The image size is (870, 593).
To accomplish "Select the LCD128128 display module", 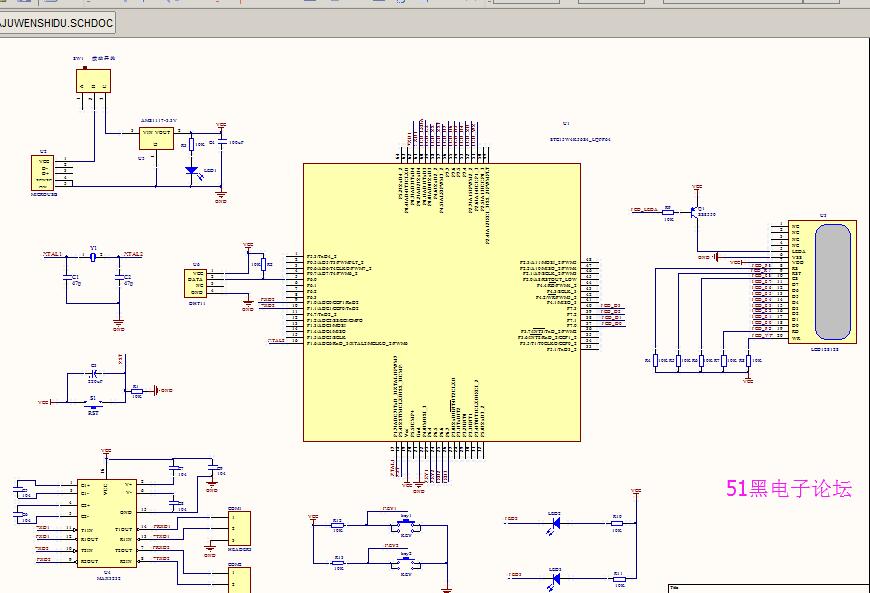I will pyautogui.click(x=822, y=281).
